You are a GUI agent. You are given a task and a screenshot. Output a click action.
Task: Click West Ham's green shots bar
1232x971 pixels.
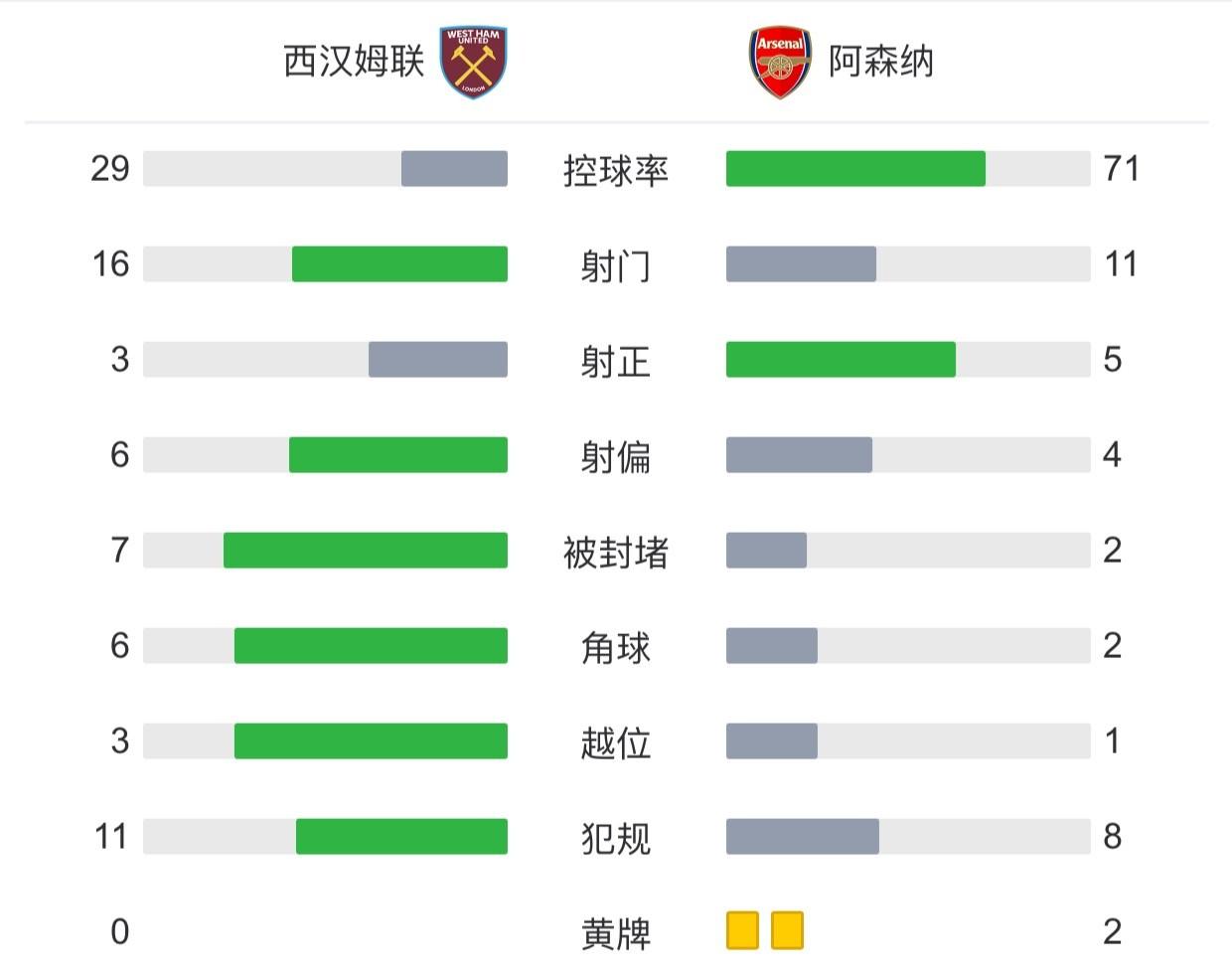[x=399, y=264]
